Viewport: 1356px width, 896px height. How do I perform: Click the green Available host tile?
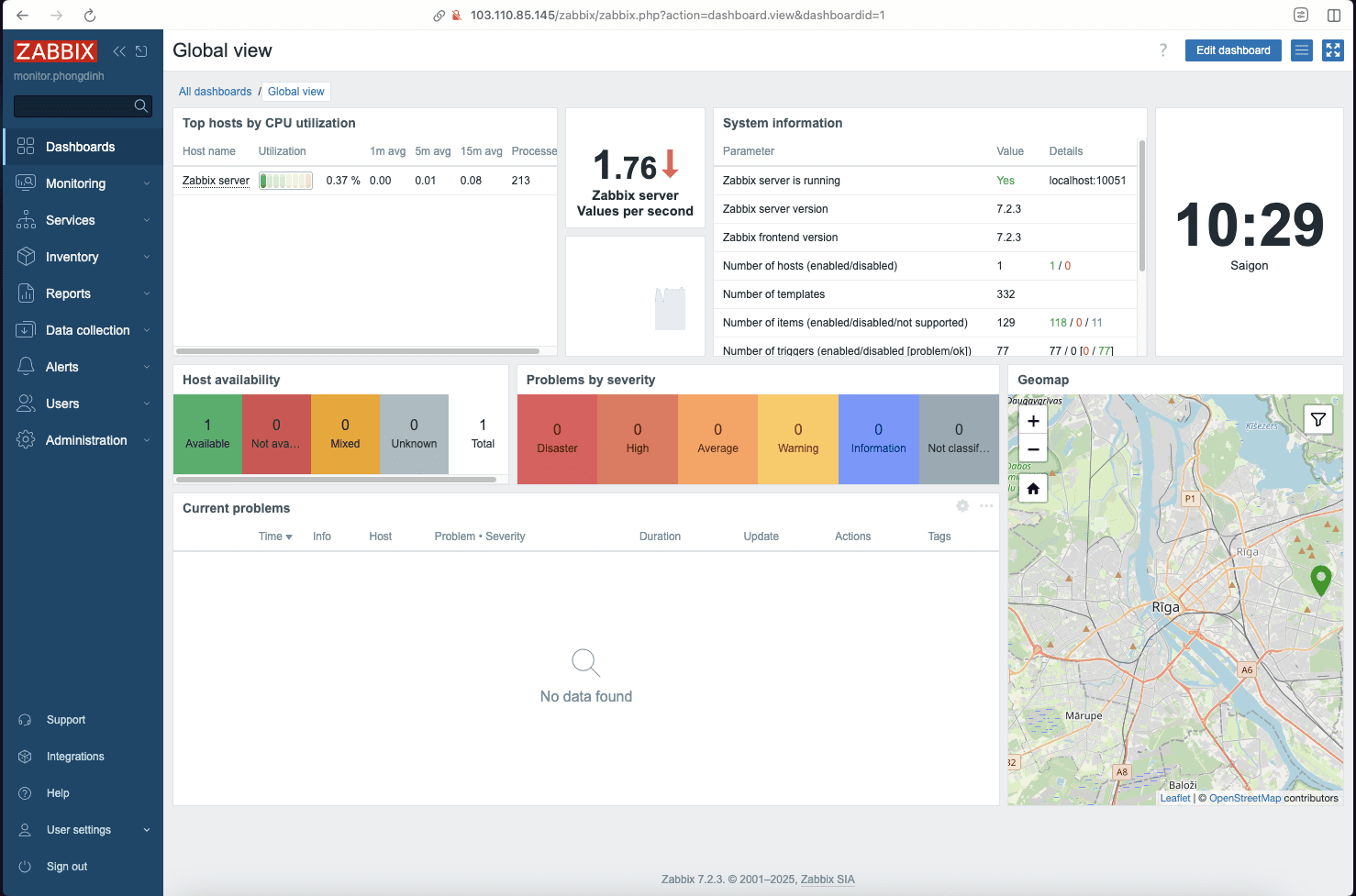207,434
